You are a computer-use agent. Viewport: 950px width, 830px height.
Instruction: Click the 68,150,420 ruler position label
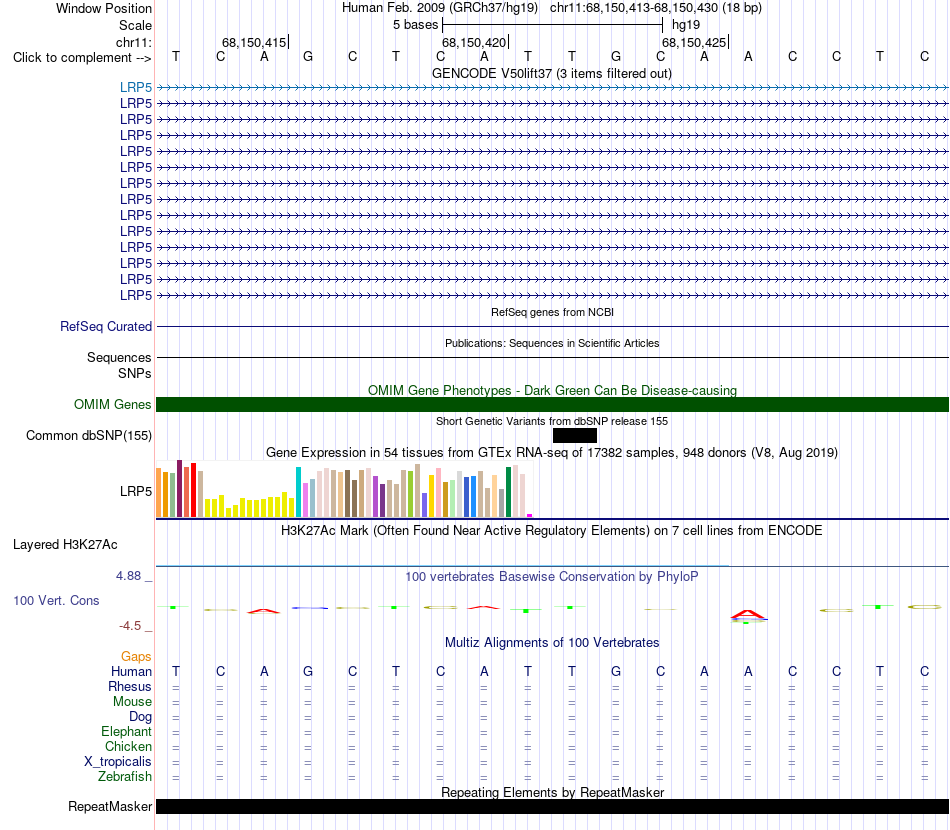click(x=474, y=42)
